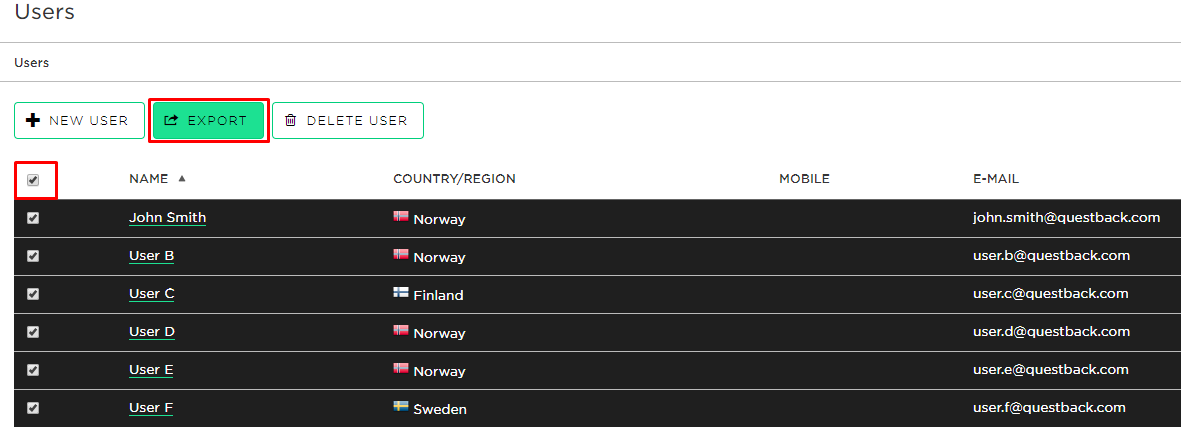Open the User C link
1181x446 pixels.
[x=151, y=294]
